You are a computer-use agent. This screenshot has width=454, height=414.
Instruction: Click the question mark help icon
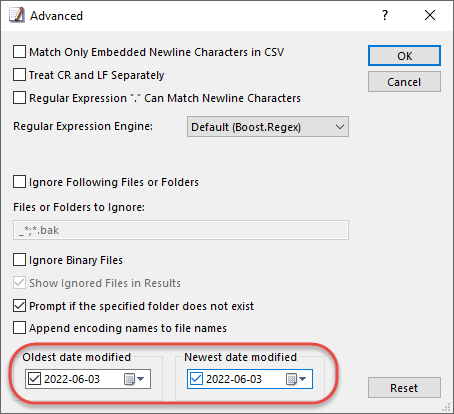385,15
